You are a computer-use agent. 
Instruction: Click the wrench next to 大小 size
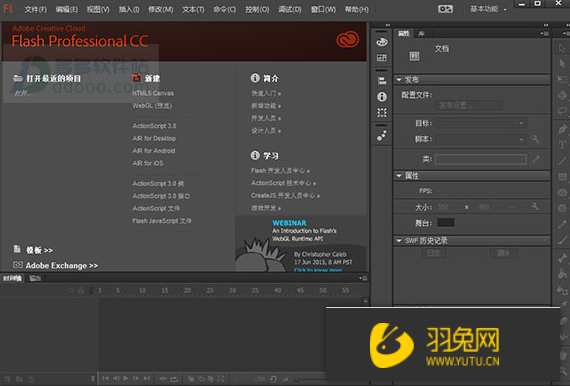[535, 207]
